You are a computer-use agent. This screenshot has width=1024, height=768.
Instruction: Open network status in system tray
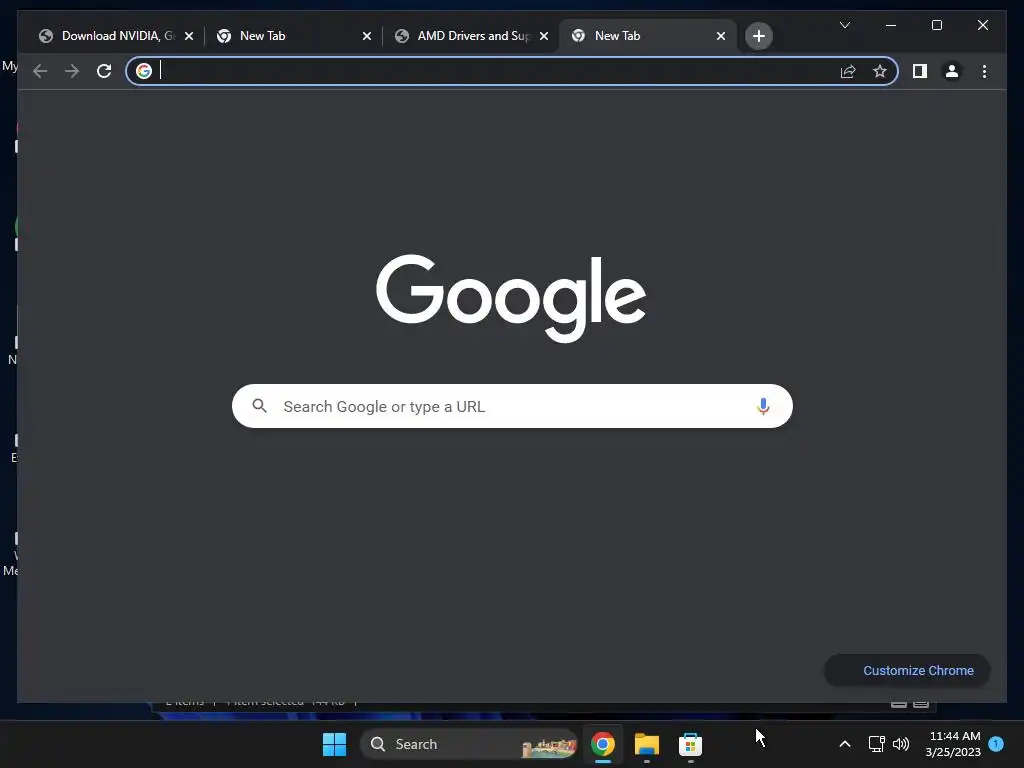(x=876, y=744)
